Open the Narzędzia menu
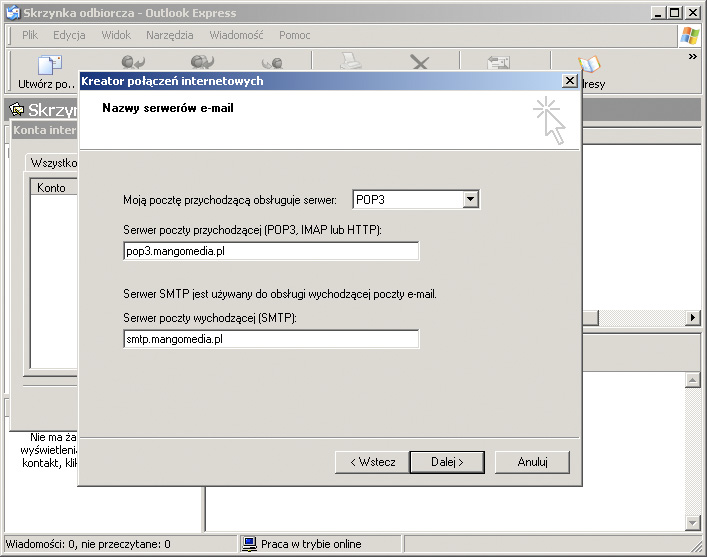 coord(170,35)
